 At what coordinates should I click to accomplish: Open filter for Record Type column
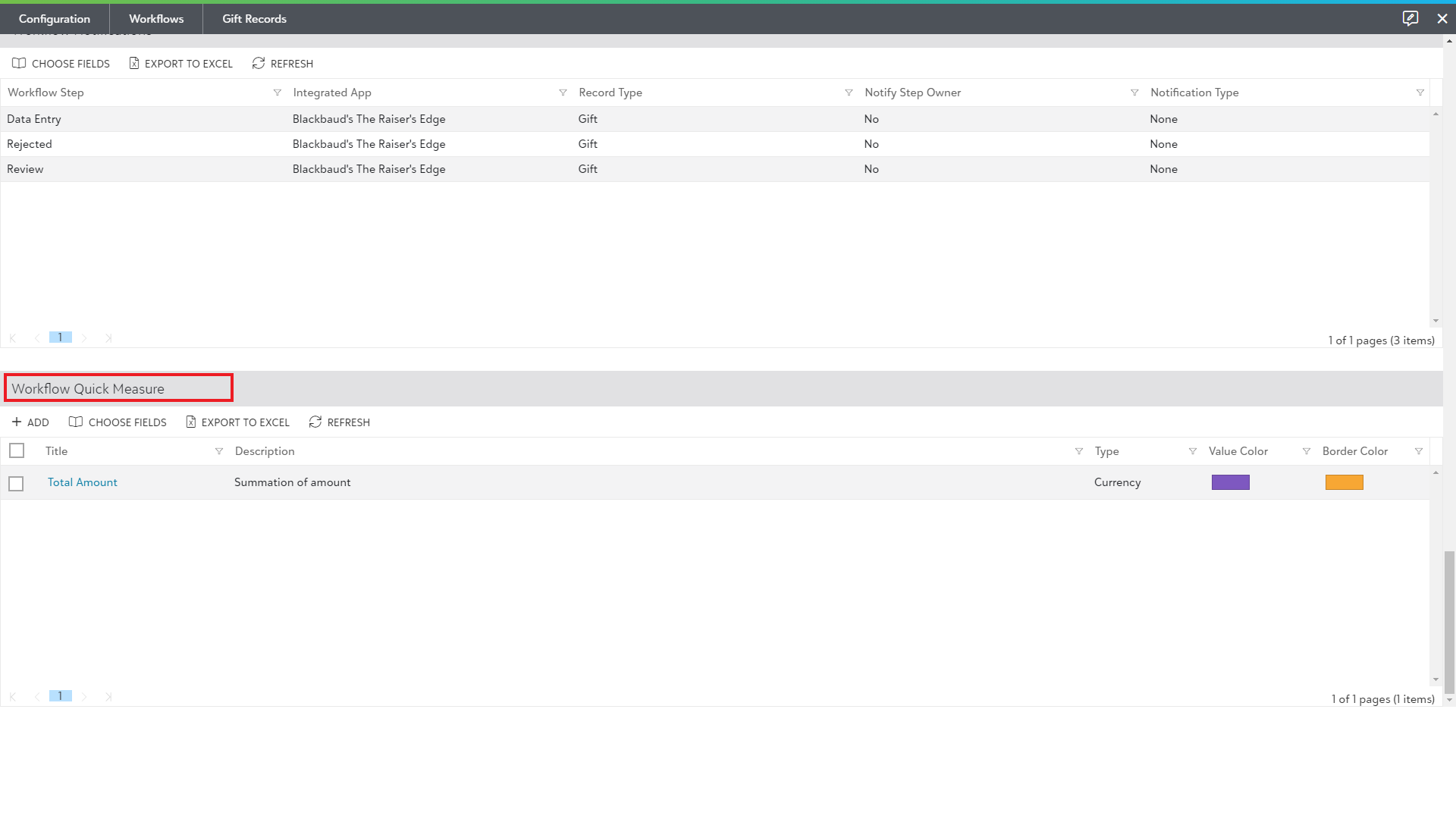click(849, 93)
